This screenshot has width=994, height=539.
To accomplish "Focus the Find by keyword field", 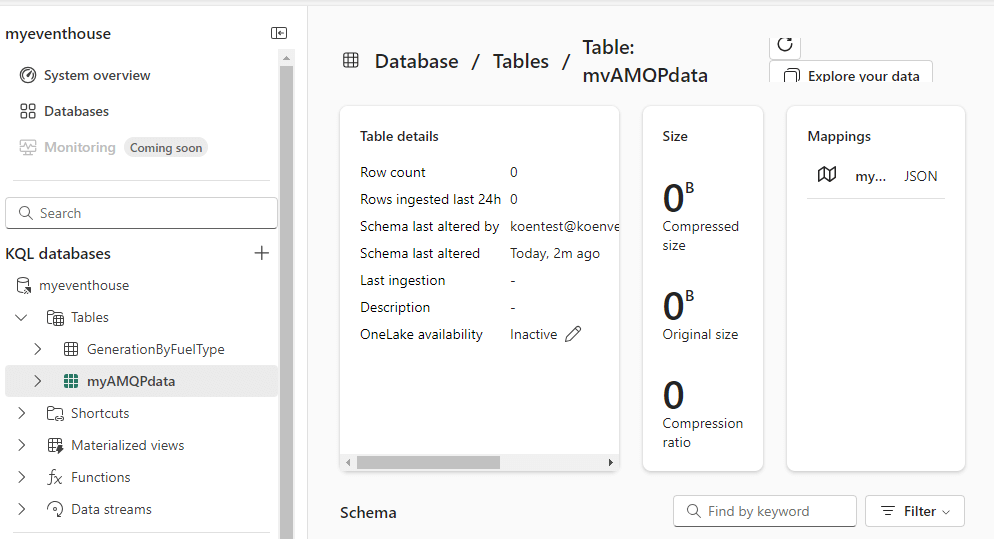I will coord(765,511).
